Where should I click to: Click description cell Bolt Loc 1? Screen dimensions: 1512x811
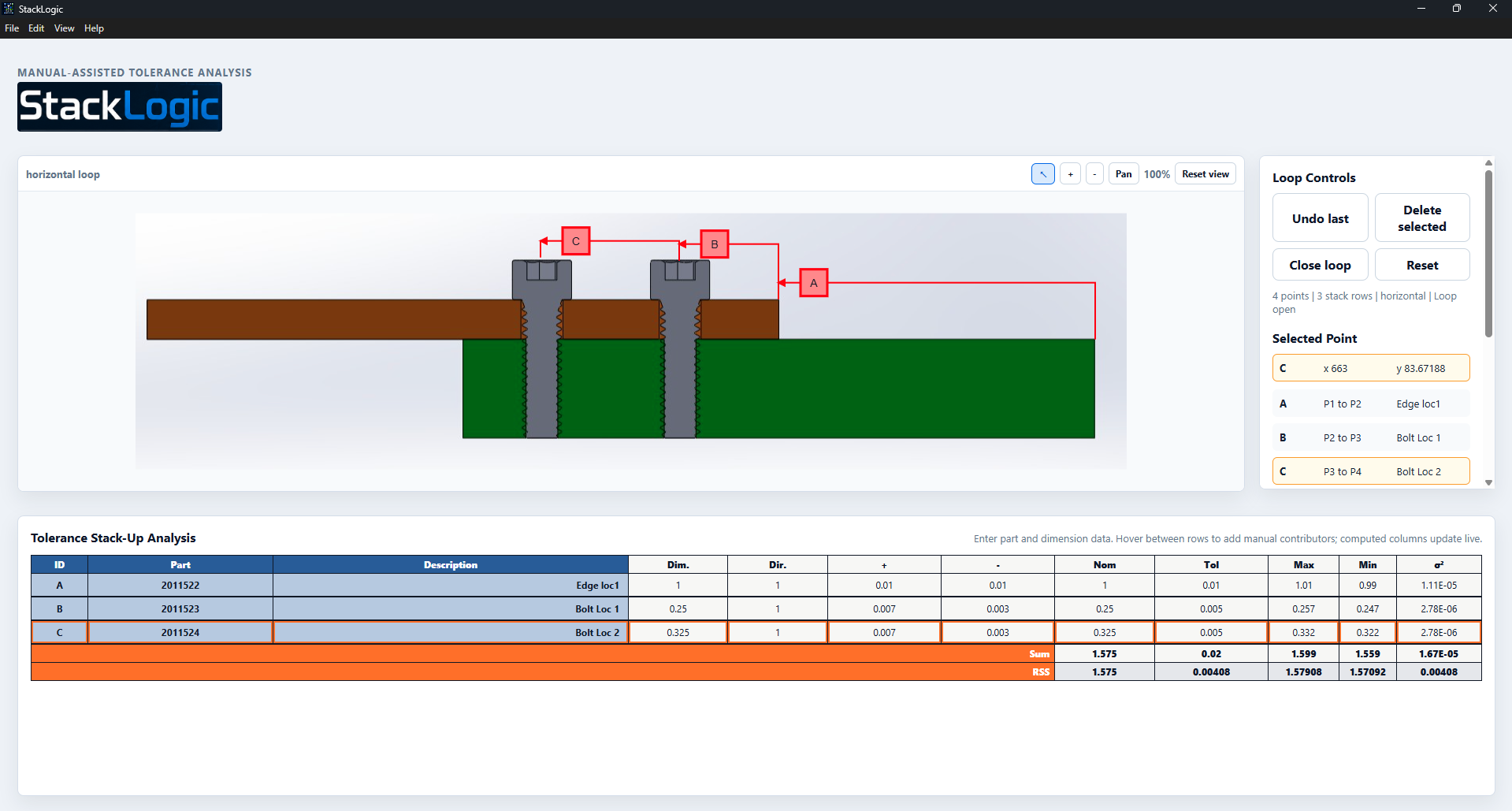click(x=451, y=609)
